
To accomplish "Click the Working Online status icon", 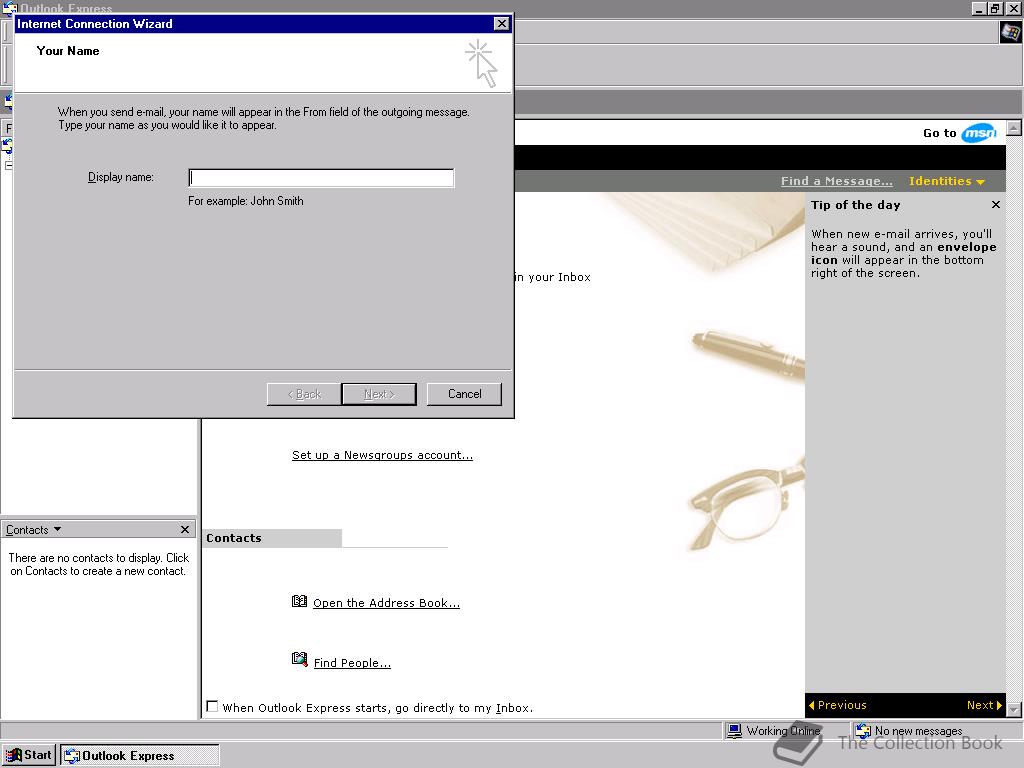I will click(734, 731).
